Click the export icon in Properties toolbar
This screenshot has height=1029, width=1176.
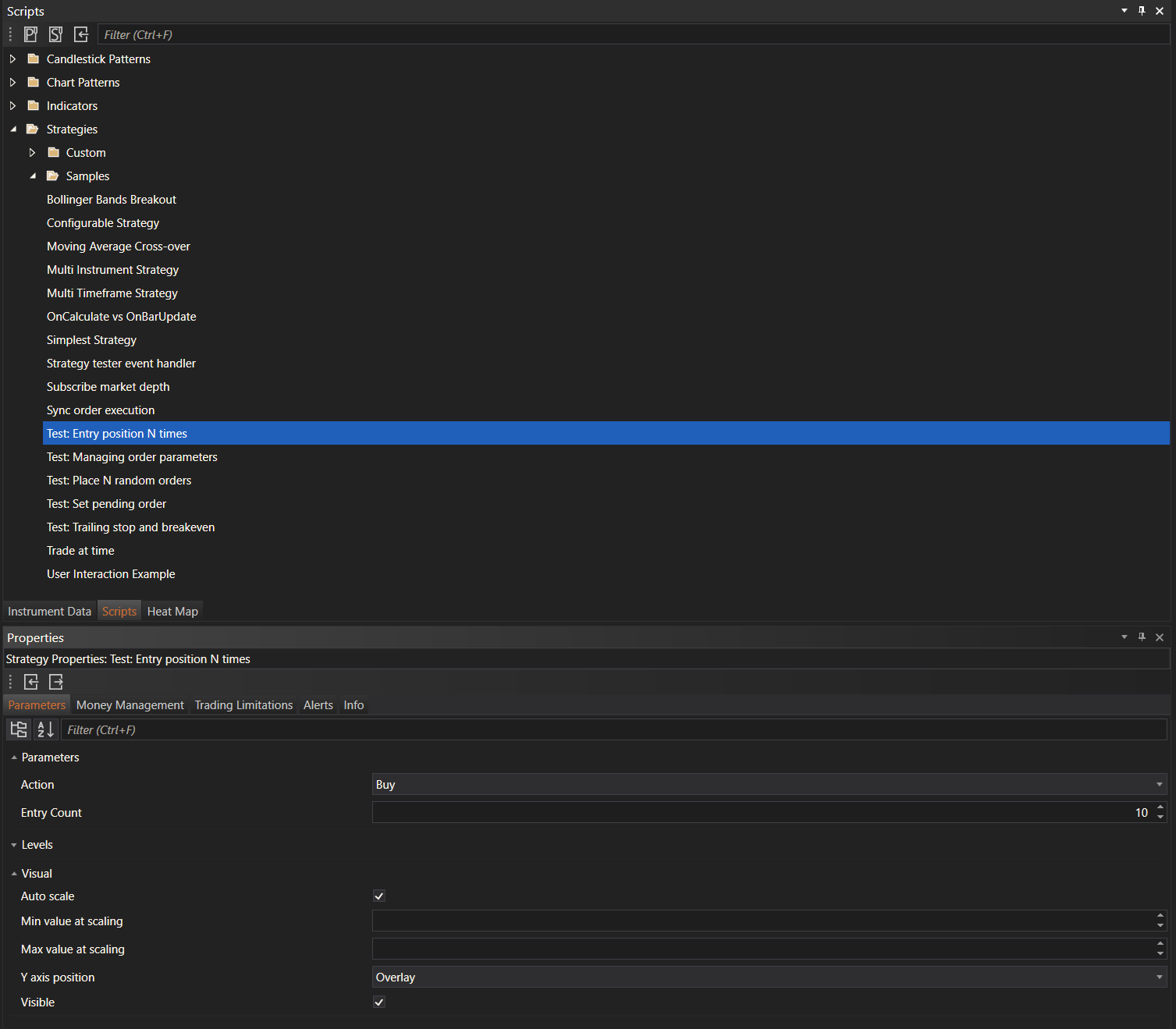coord(56,682)
